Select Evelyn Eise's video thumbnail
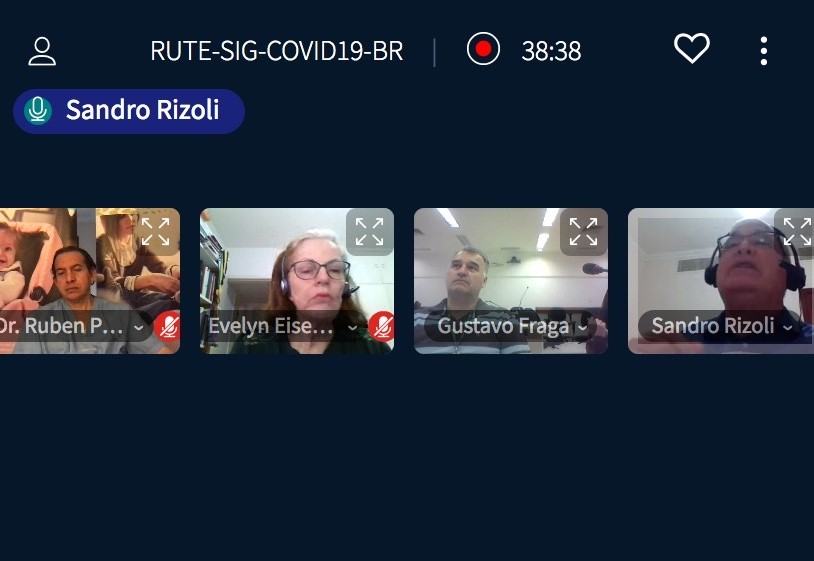This screenshot has width=814, height=561. pos(297,281)
